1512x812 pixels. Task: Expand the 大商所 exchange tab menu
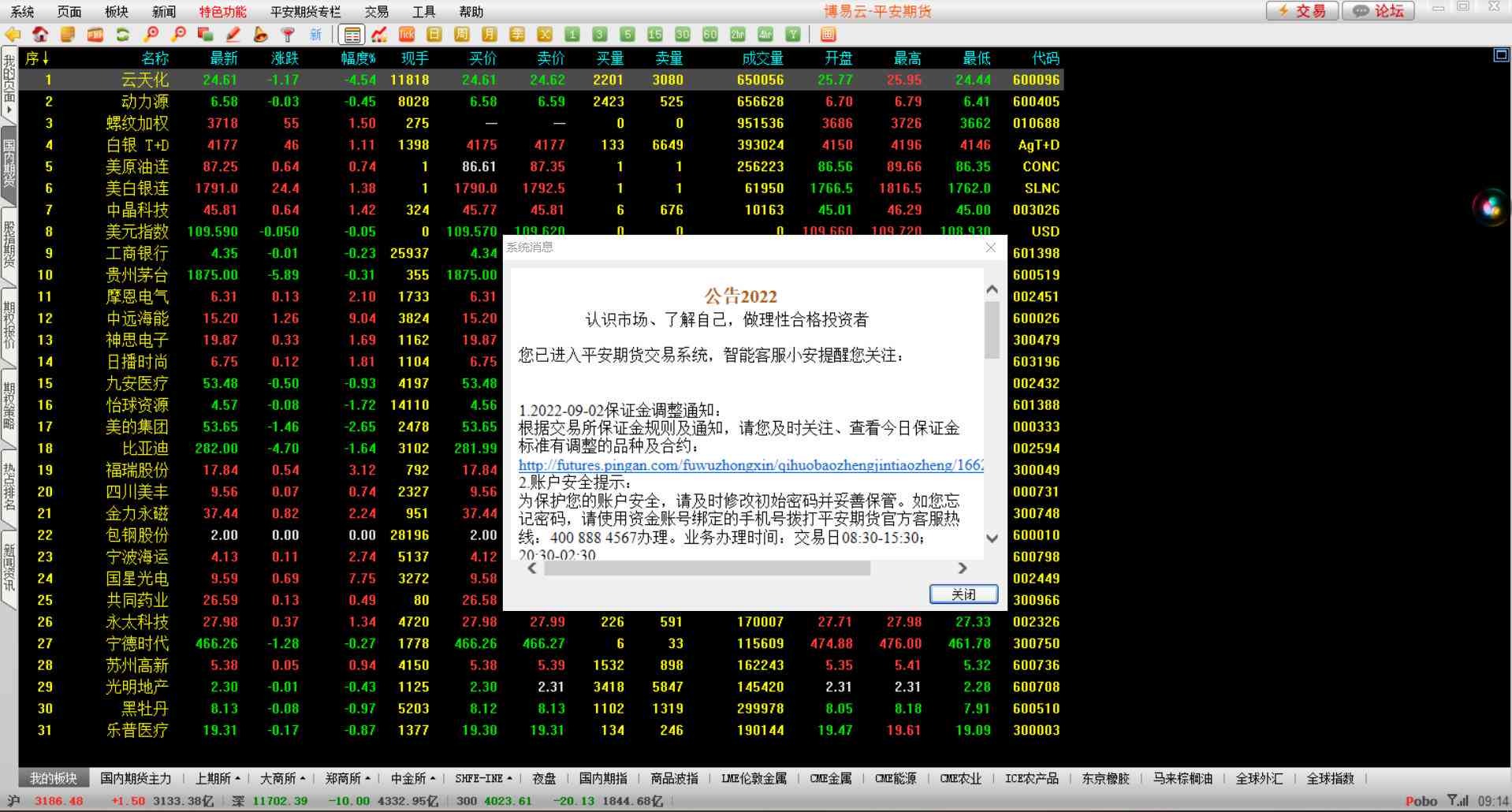pos(282,779)
